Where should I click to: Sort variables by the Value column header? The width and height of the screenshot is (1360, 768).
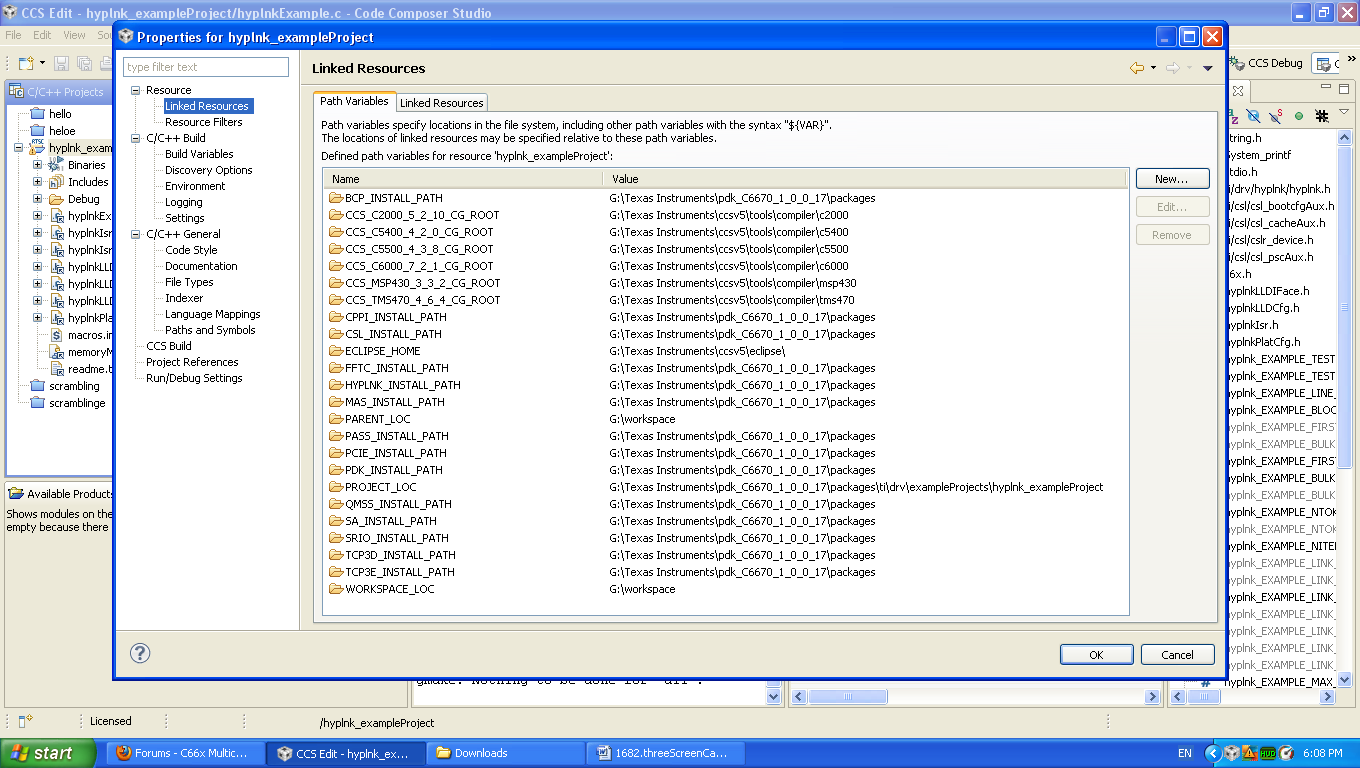point(865,179)
